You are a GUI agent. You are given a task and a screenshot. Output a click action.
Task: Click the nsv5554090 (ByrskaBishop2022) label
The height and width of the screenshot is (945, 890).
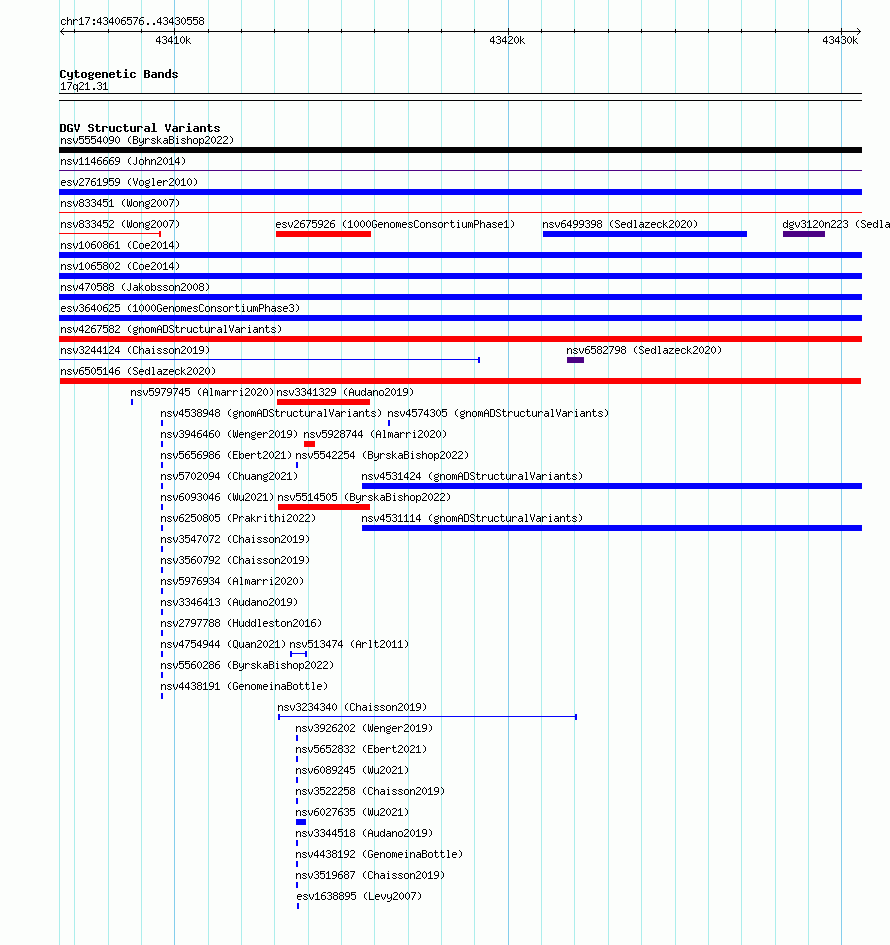[147, 140]
